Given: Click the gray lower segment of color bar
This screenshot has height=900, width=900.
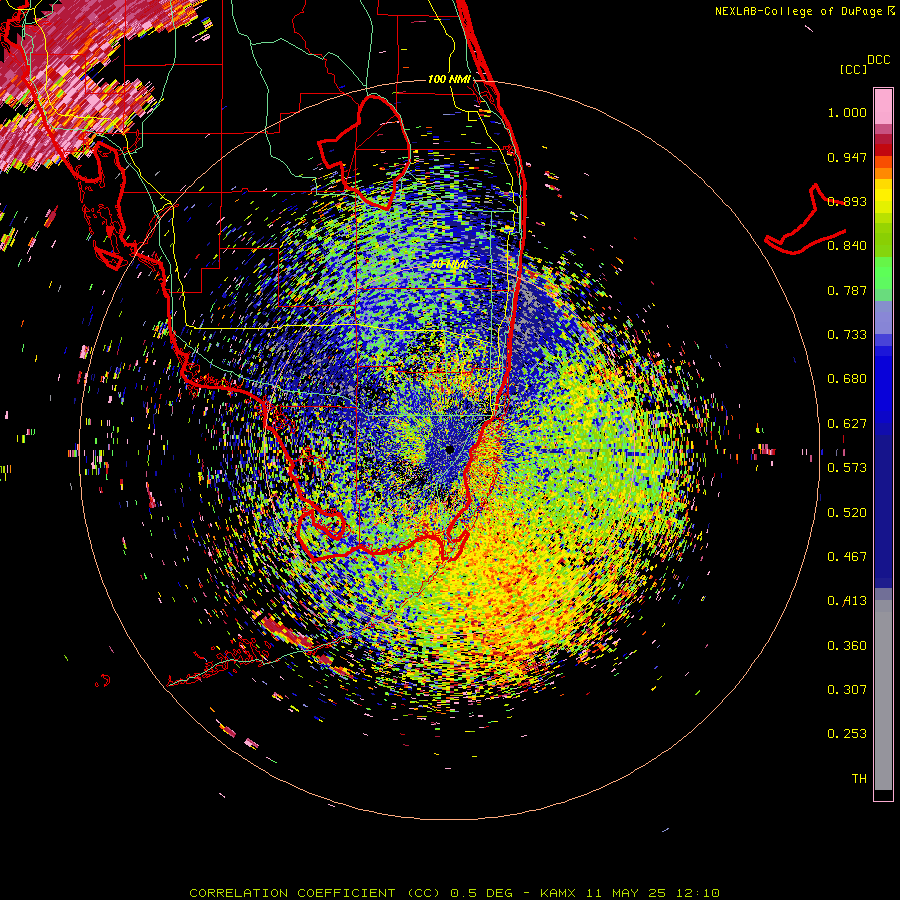Looking at the screenshot, I should [883, 695].
